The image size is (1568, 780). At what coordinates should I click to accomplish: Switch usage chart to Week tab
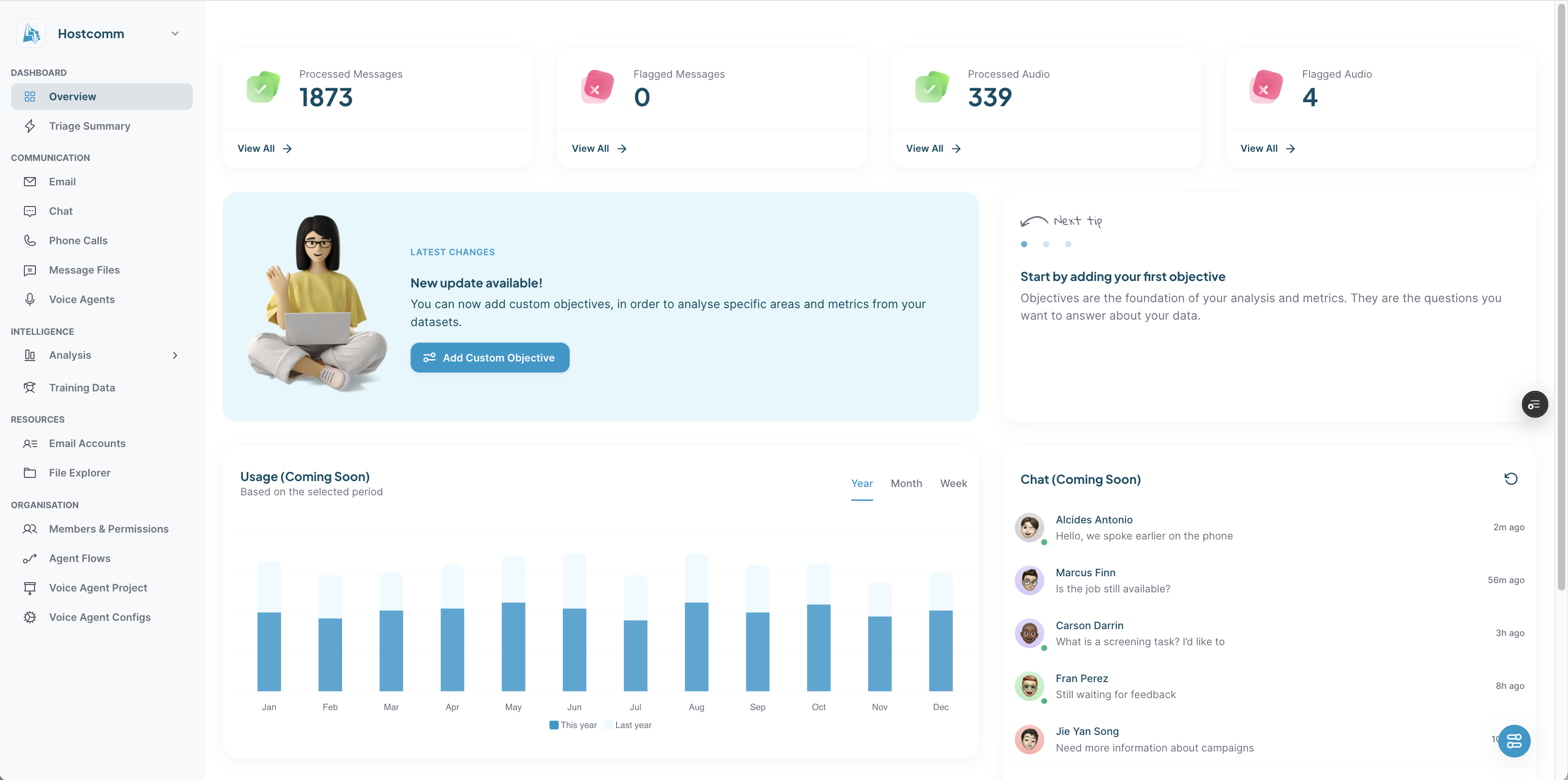point(953,483)
